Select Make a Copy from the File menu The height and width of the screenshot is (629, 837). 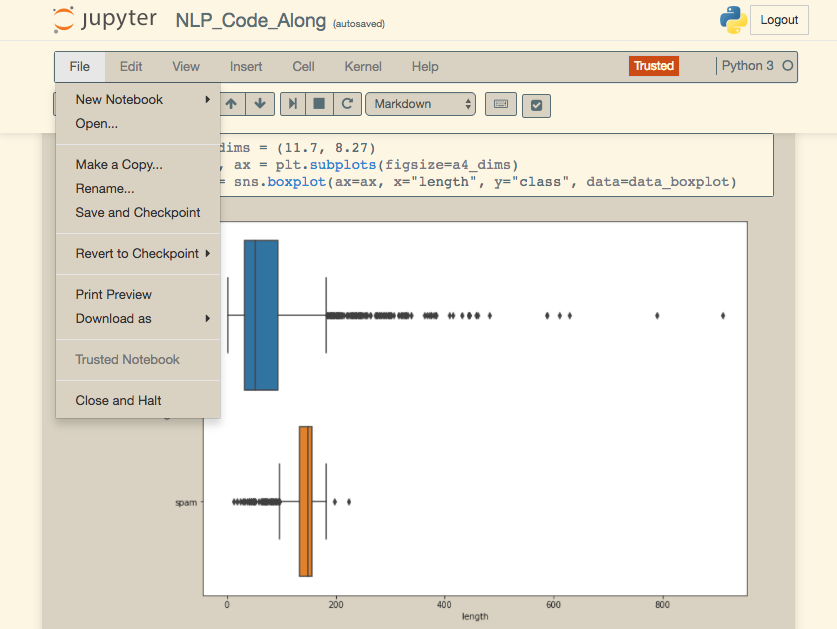117,163
